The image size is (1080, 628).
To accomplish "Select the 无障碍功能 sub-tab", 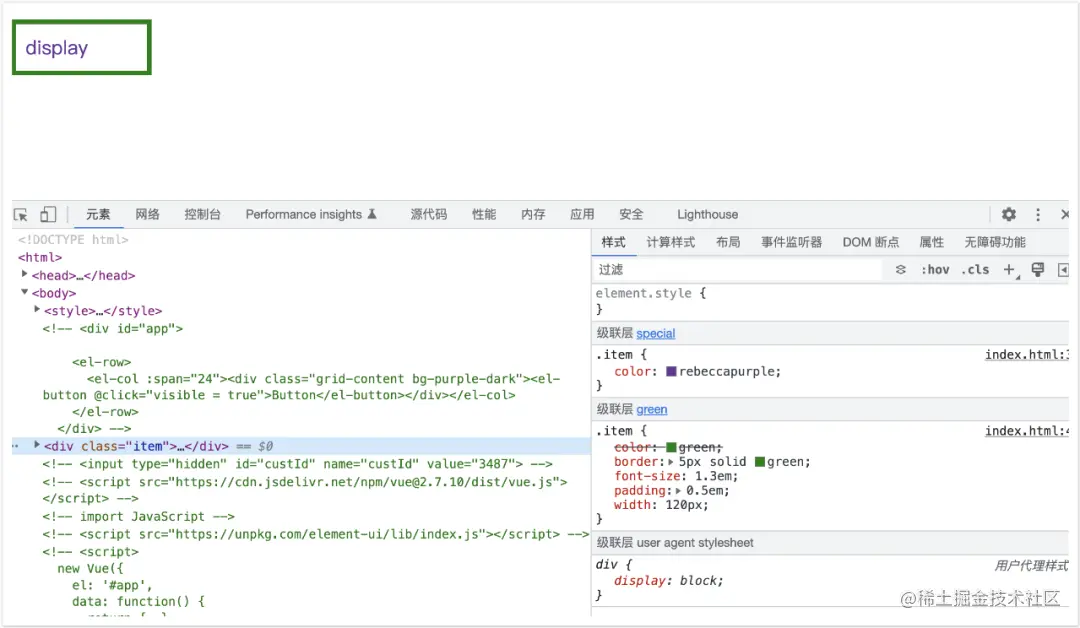I will [995, 242].
